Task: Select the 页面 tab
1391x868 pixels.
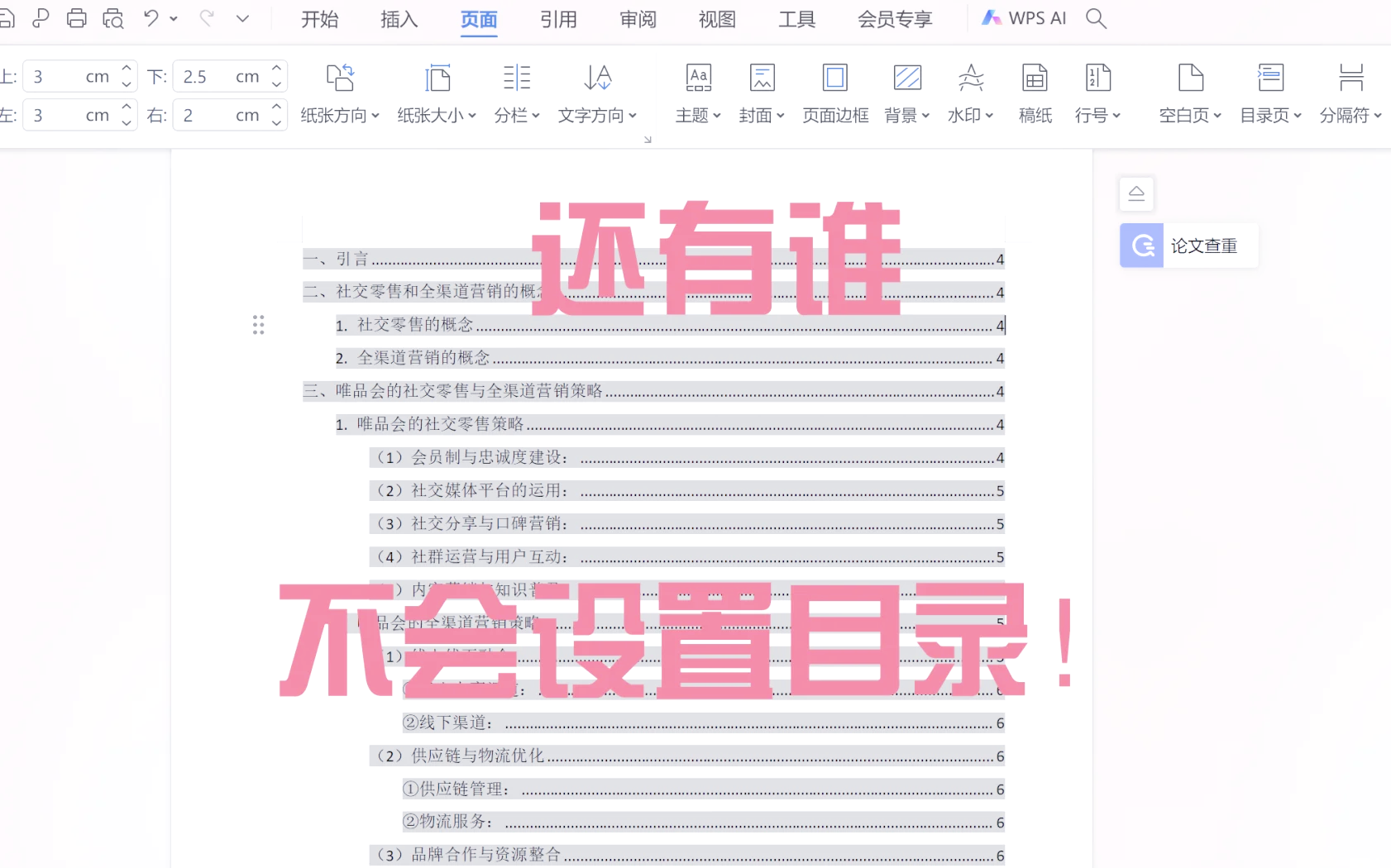Action: [x=479, y=19]
